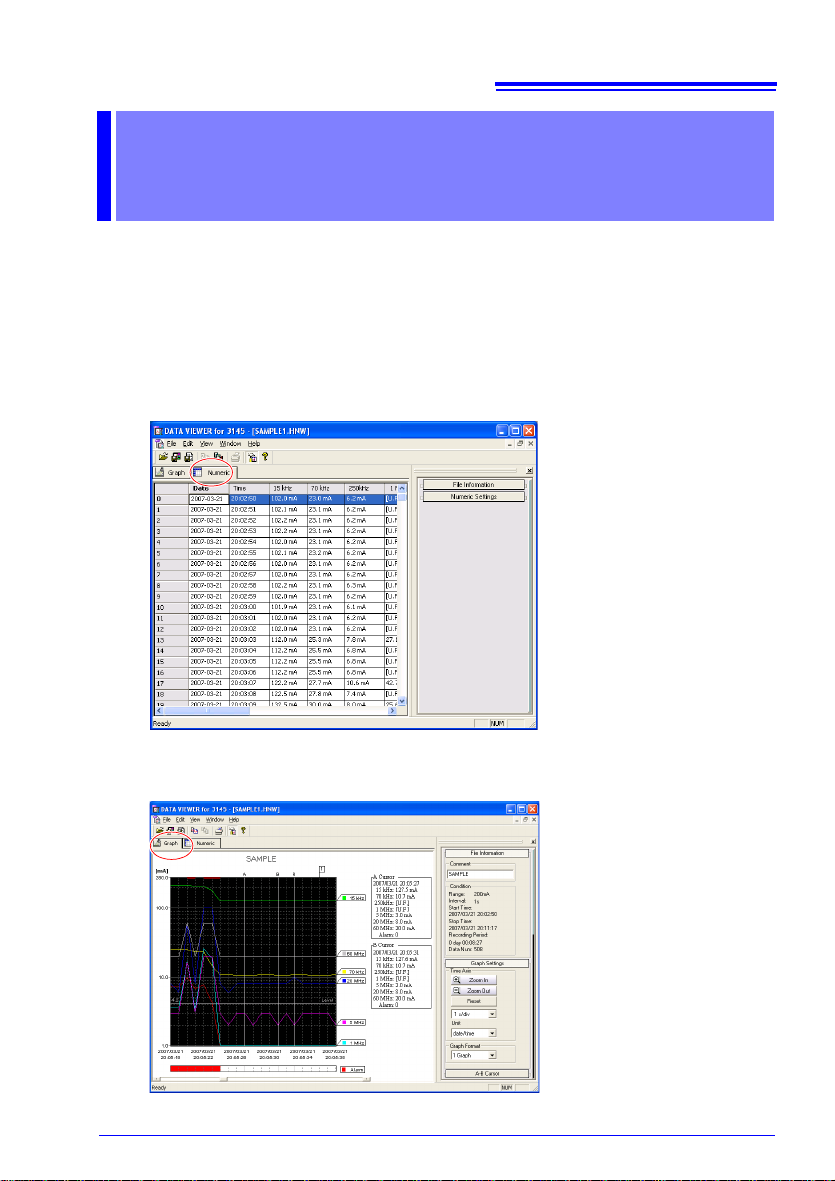Viewport: 835px width, 1181px height.
Task: Click the magnifier icon on the Zoom In button
Action: click(x=457, y=981)
